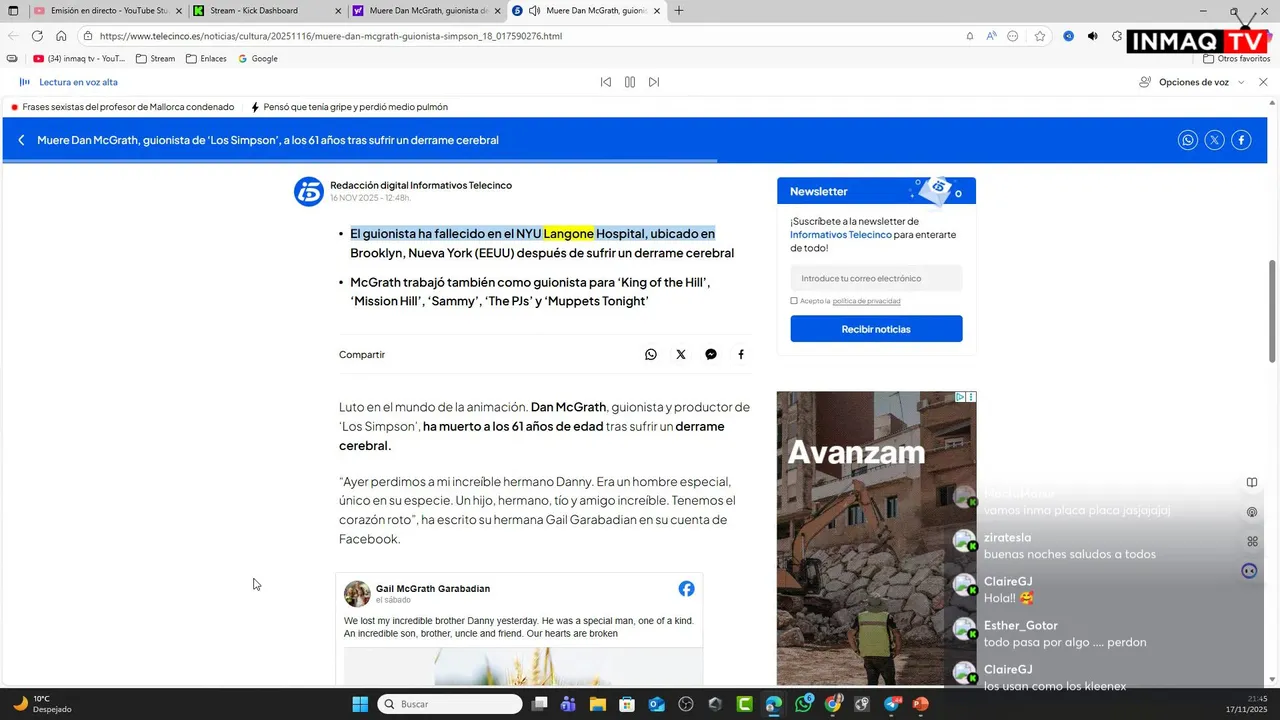Screen dimensions: 1280x720
Task: Open the política de privacidad link
Action: pyautogui.click(x=867, y=301)
